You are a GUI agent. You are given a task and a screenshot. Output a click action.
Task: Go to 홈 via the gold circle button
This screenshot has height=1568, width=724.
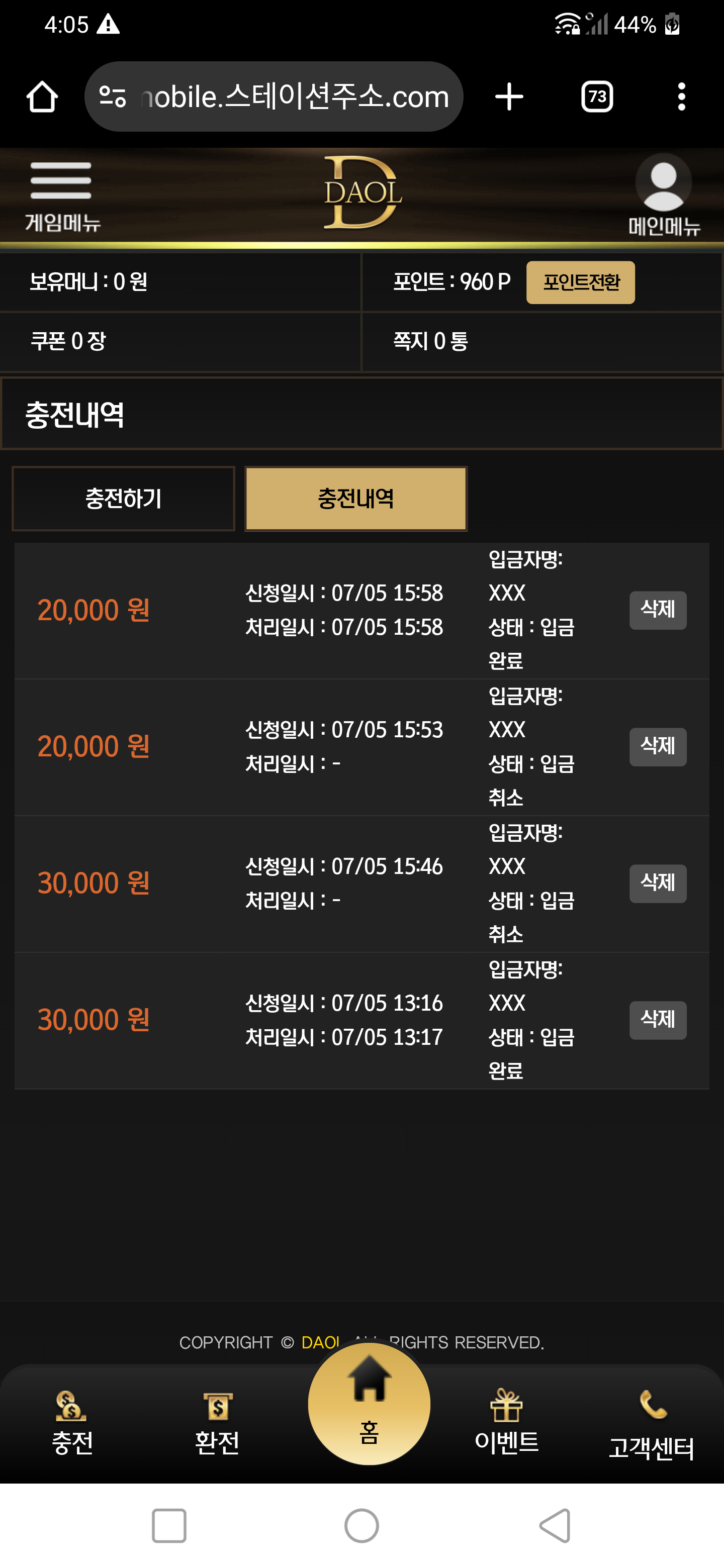click(369, 1404)
